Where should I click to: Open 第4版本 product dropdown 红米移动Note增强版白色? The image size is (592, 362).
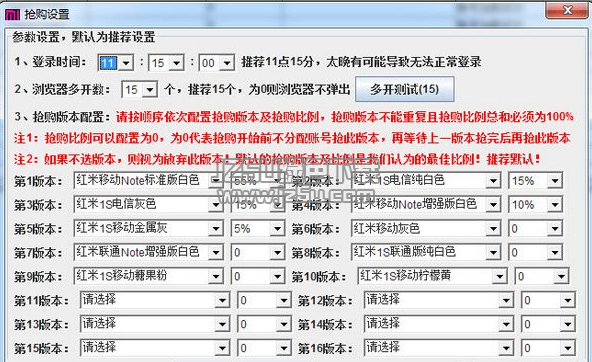[426, 205]
